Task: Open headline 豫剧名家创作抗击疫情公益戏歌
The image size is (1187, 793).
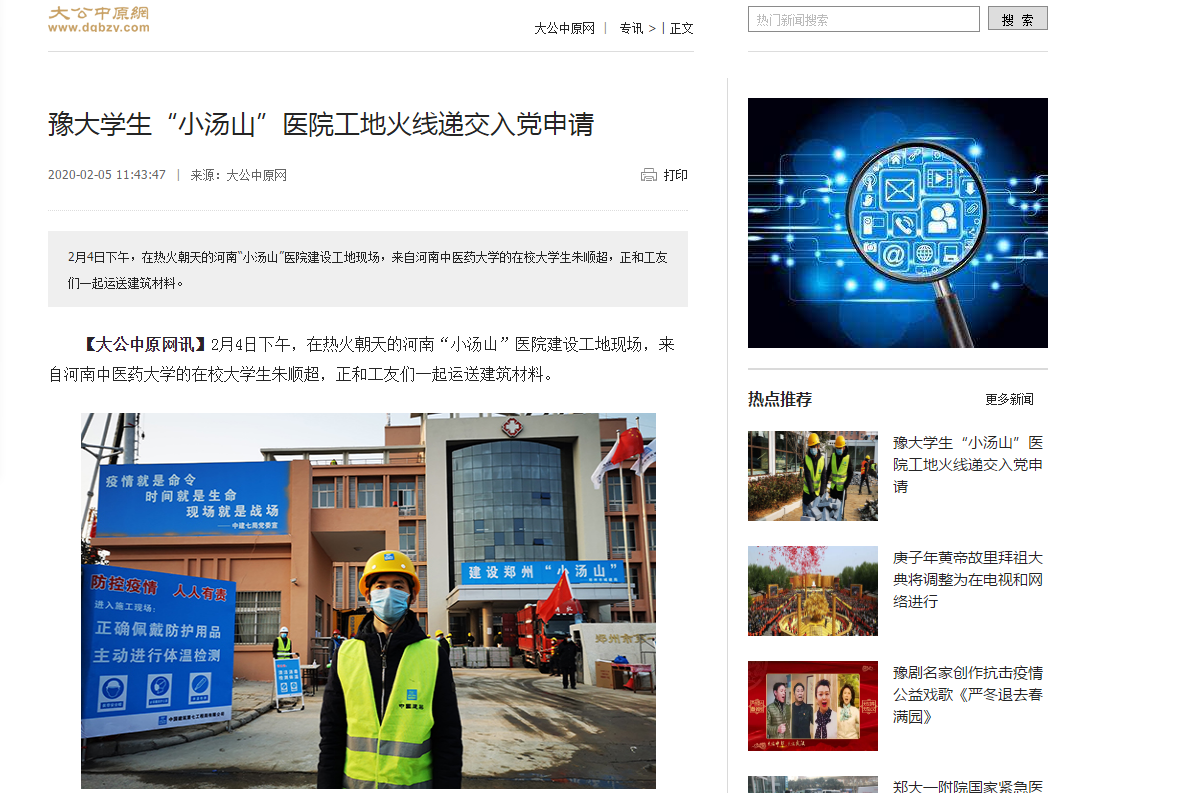Action: [967, 694]
